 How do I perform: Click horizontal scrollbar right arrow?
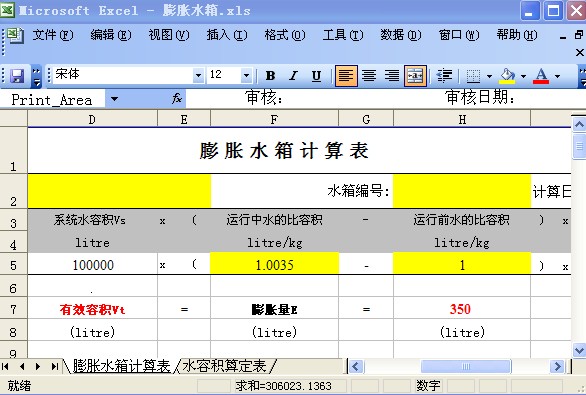pos(557,366)
